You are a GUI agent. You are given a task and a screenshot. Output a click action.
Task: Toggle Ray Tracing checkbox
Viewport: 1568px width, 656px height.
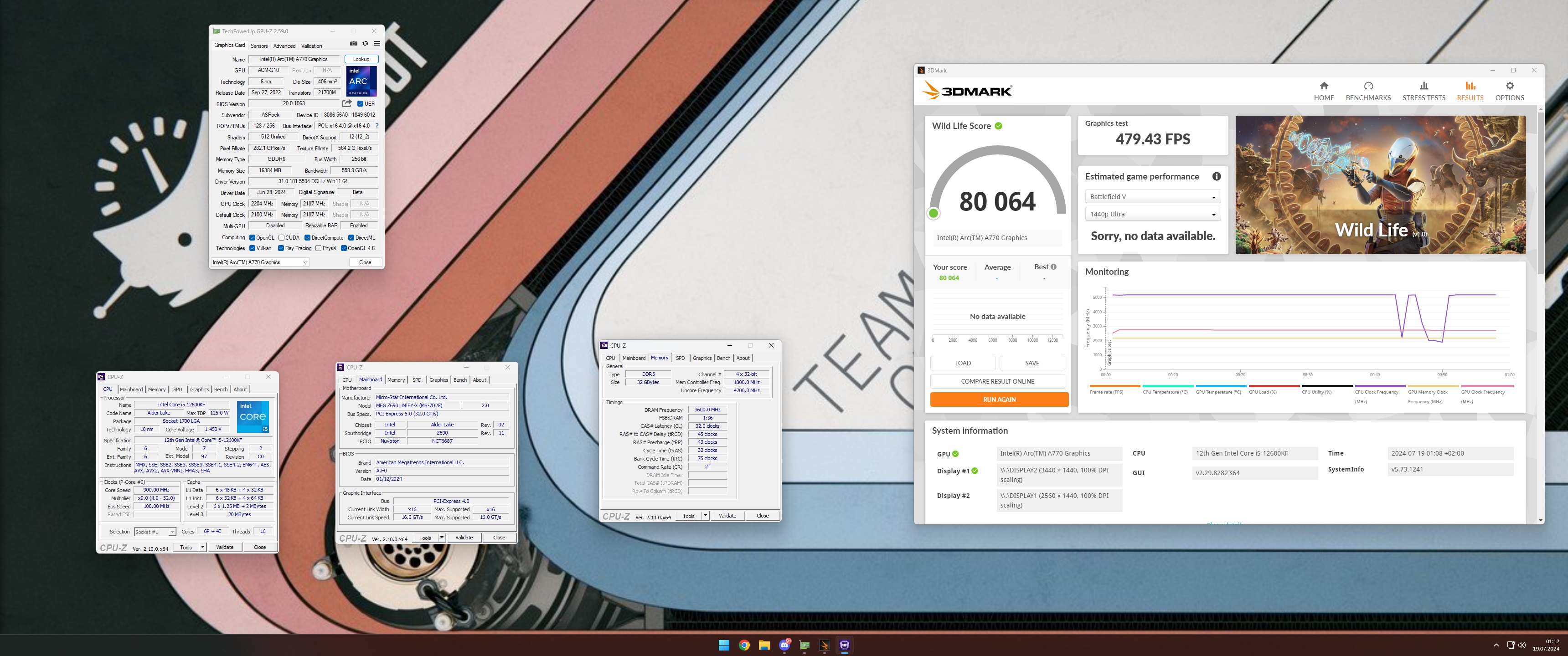tap(281, 248)
